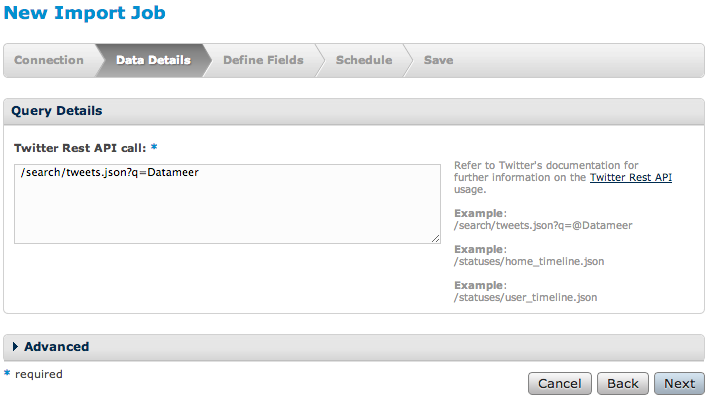Switch to the Schedule step

point(364,60)
